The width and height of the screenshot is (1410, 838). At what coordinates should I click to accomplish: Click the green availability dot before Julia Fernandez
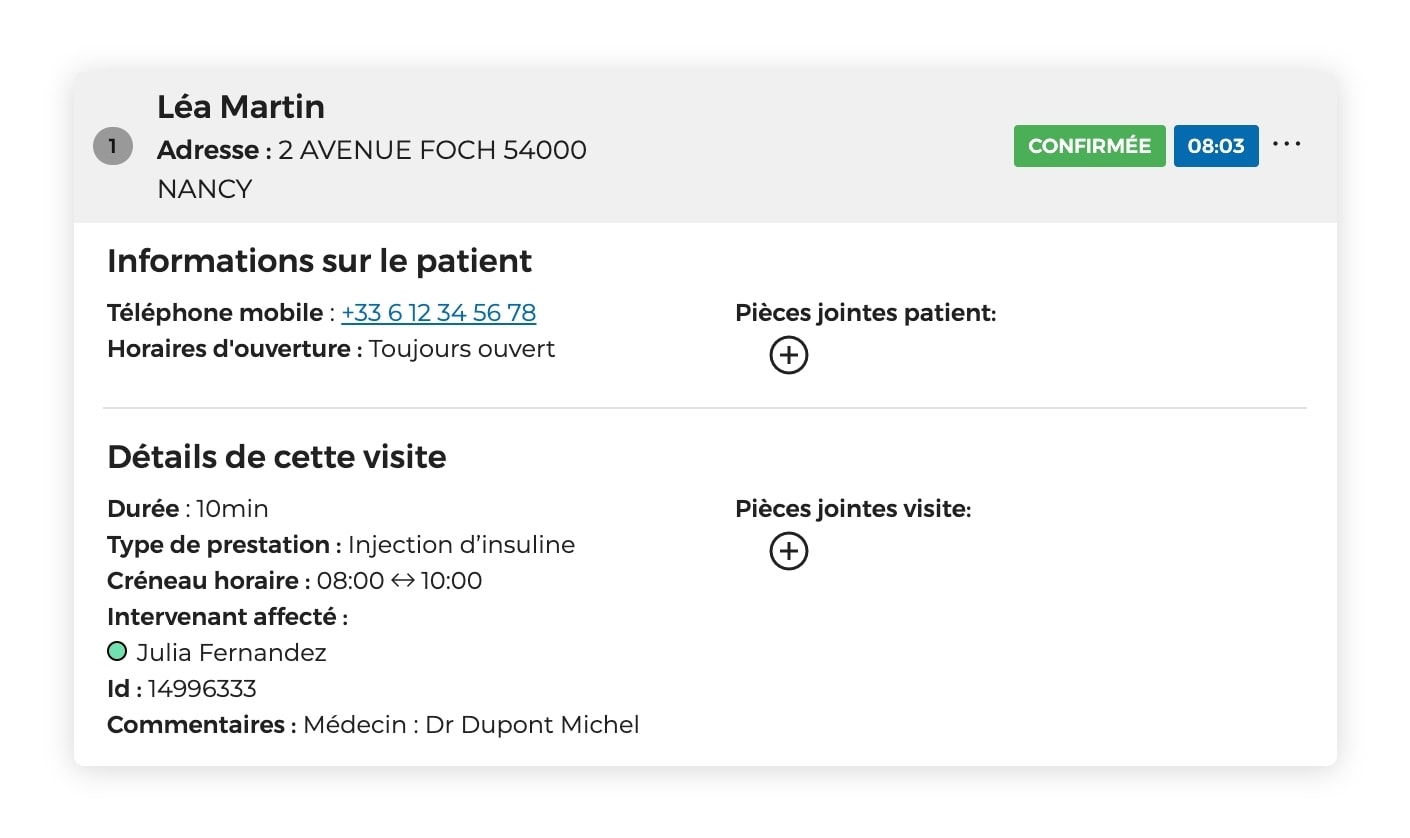117,651
